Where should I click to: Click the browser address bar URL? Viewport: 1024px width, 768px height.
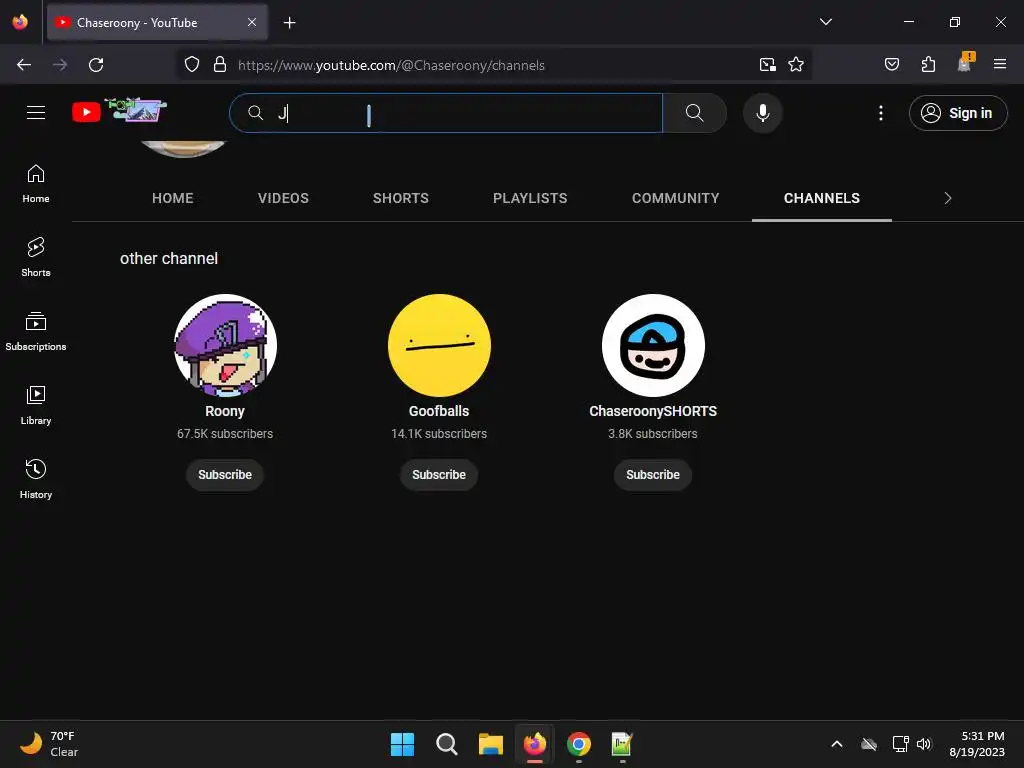[x=391, y=65]
